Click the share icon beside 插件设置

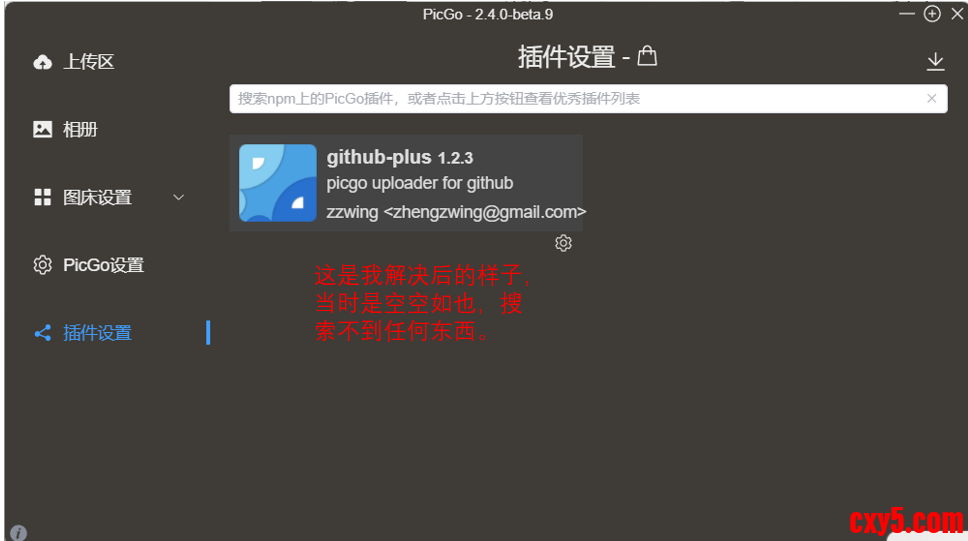pyautogui.click(x=43, y=333)
